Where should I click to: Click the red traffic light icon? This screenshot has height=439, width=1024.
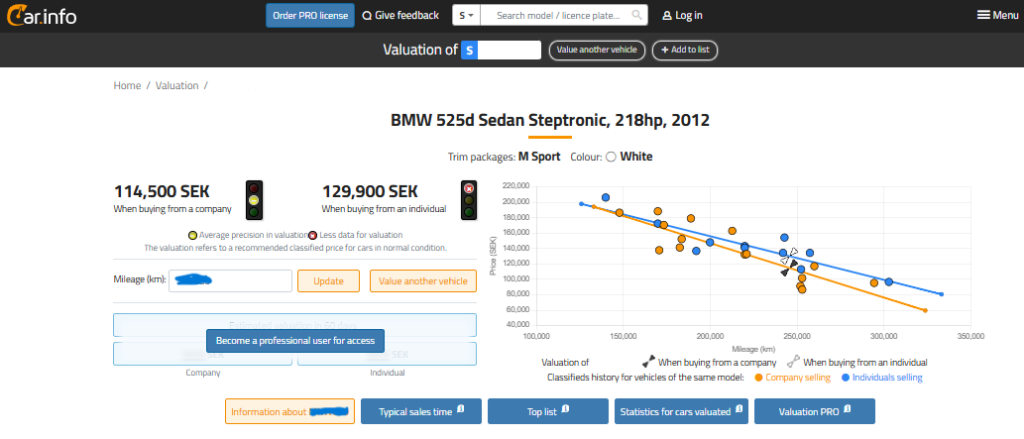(468, 199)
